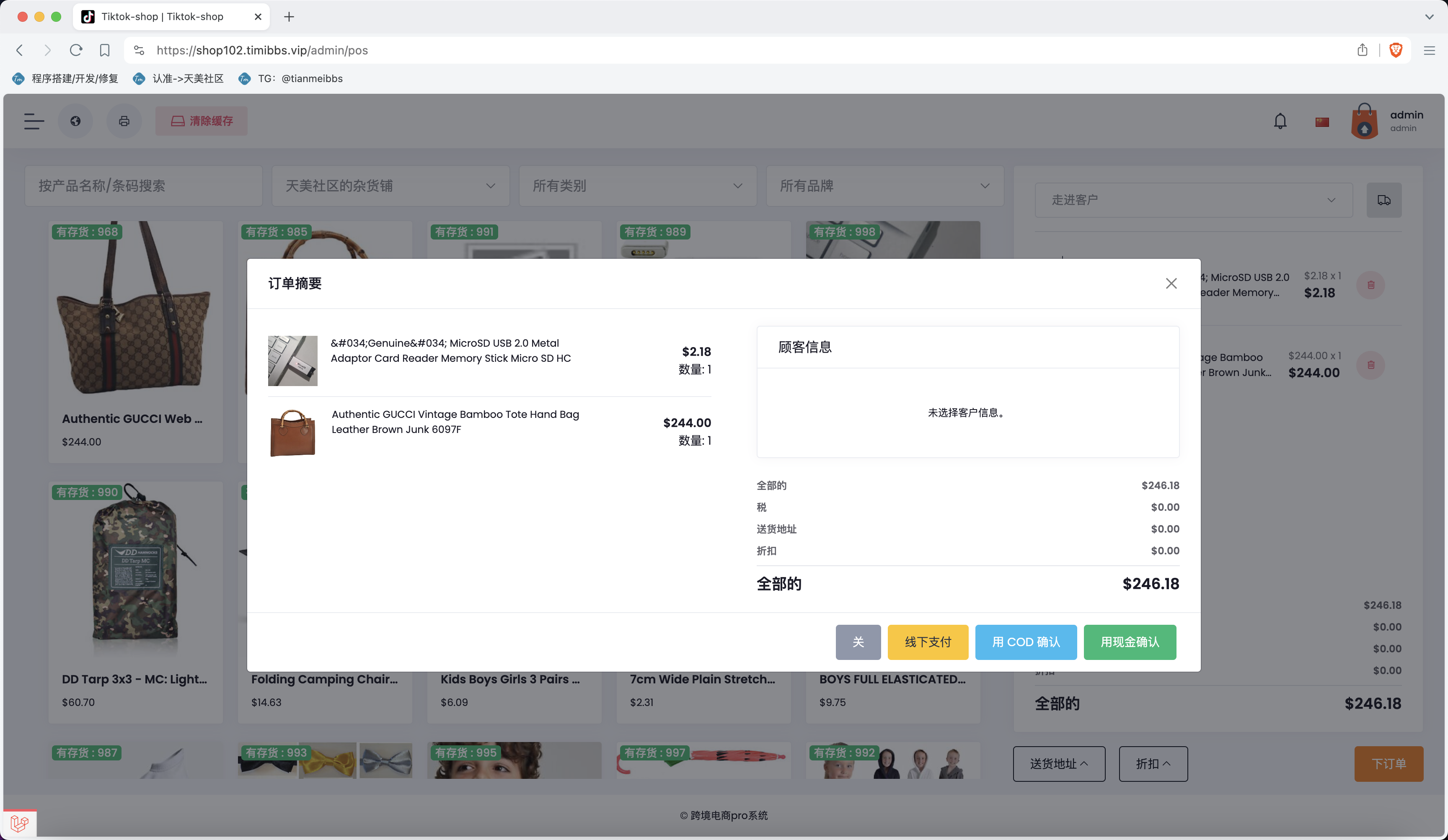1448x840 pixels.
Task: Open the hamburger sidebar menu icon
Action: point(34,121)
